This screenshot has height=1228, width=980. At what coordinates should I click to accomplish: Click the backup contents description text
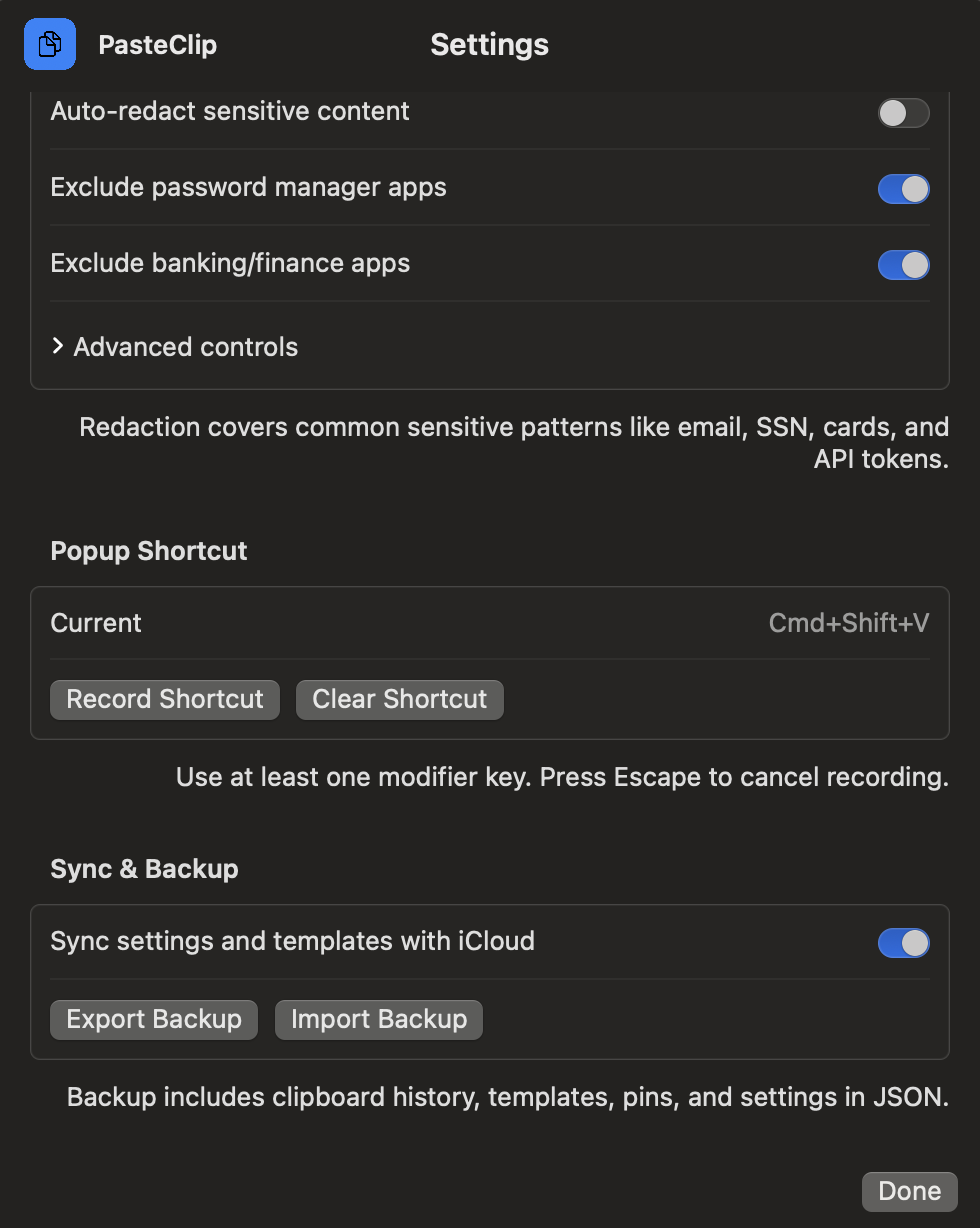pyautogui.click(x=507, y=1096)
